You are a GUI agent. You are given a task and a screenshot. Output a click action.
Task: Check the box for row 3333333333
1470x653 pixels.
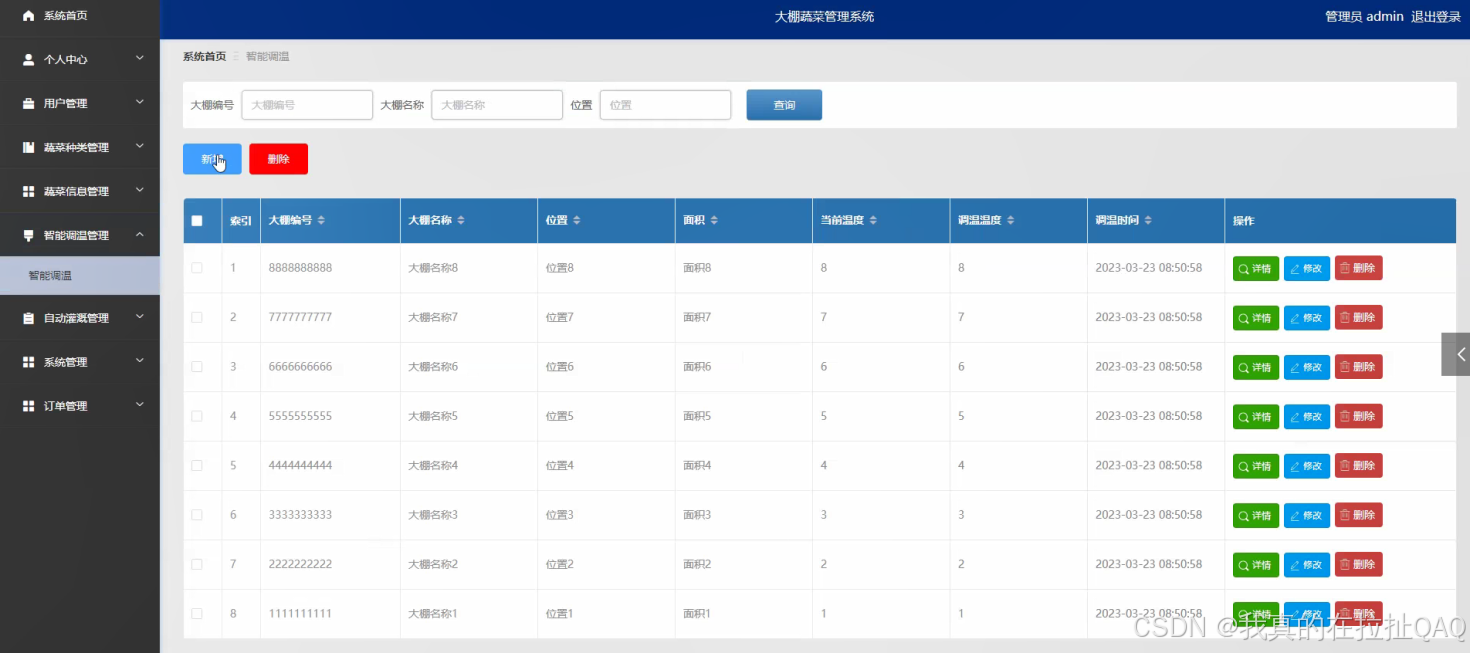point(197,515)
